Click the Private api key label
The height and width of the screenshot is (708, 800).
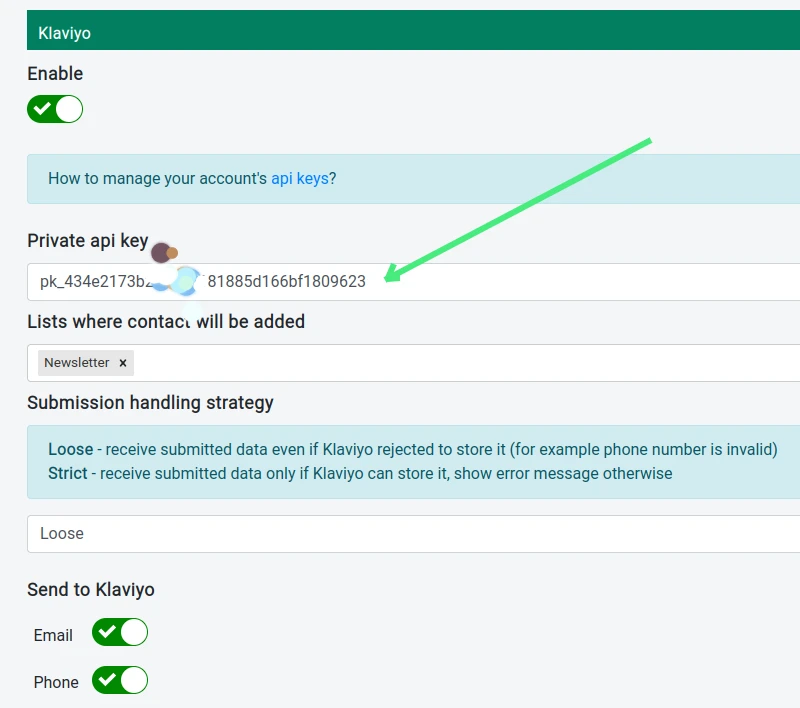coord(88,241)
